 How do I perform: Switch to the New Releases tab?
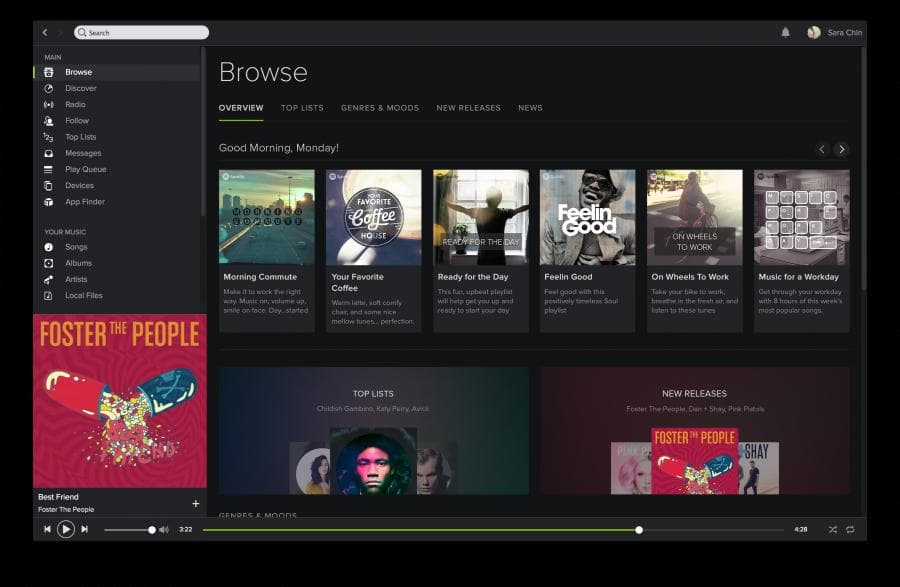point(468,108)
